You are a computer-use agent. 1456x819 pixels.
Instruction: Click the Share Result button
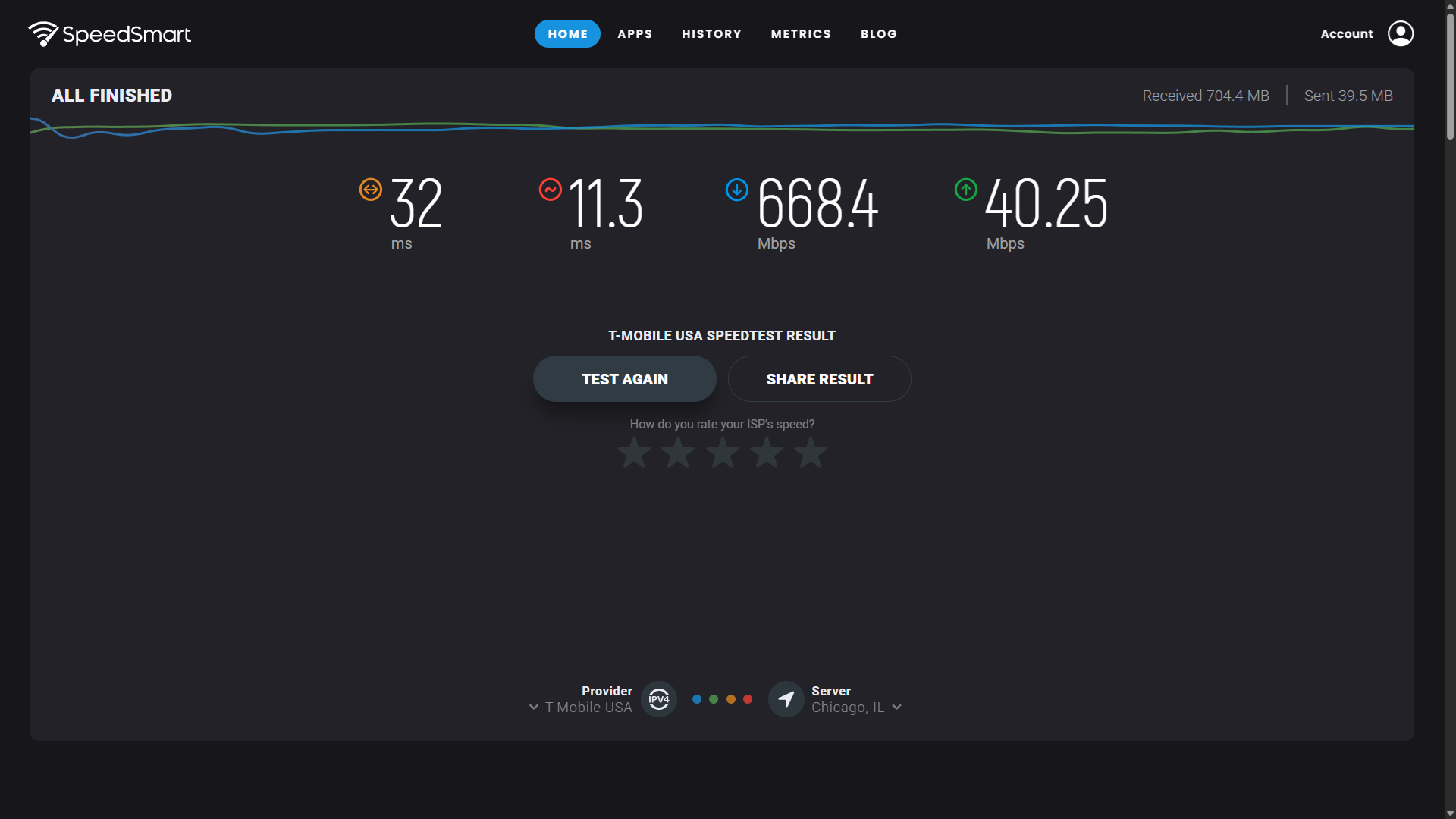point(819,379)
